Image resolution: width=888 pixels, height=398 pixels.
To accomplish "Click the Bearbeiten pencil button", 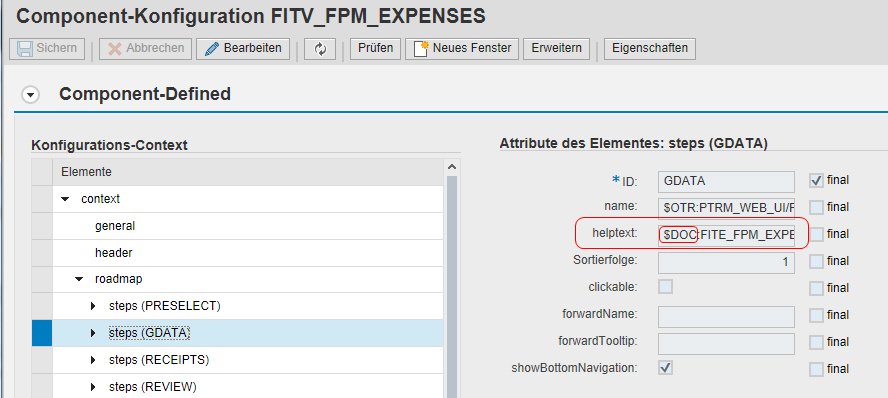I will [x=243, y=49].
